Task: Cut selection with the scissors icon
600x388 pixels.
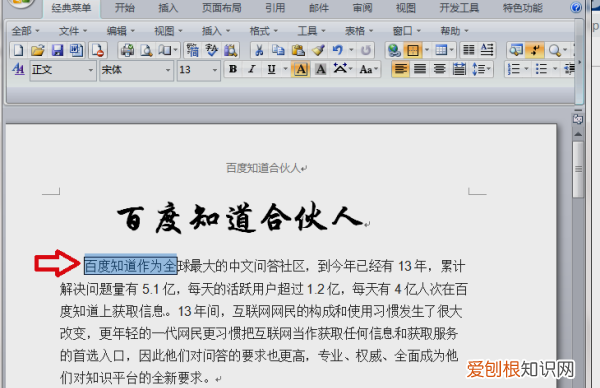Action: [x=259, y=50]
